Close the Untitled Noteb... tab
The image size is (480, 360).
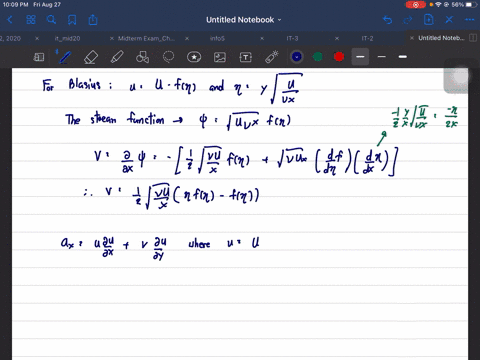click(412, 38)
